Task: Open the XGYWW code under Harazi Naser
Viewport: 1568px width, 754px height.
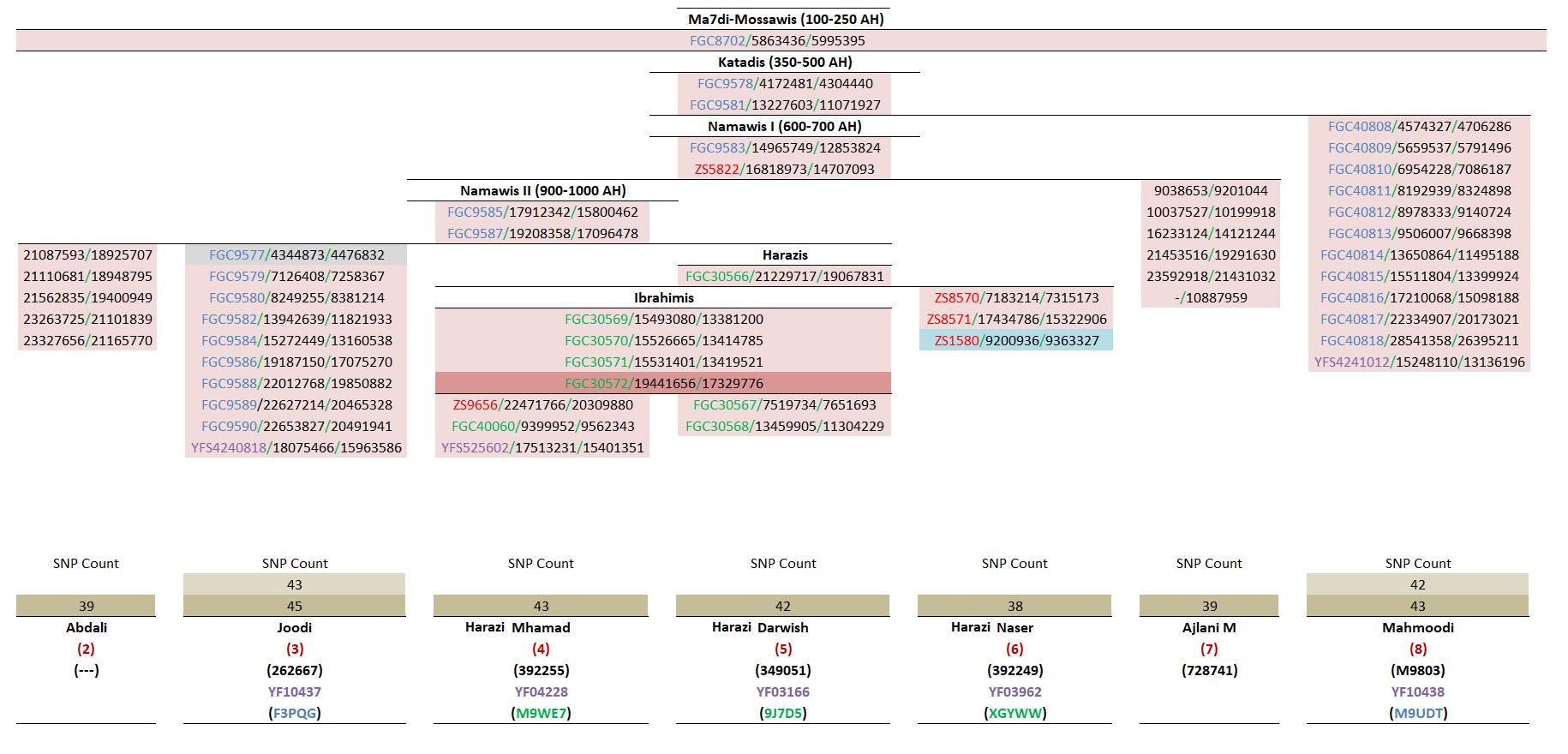Action: pyautogui.click(x=1014, y=713)
